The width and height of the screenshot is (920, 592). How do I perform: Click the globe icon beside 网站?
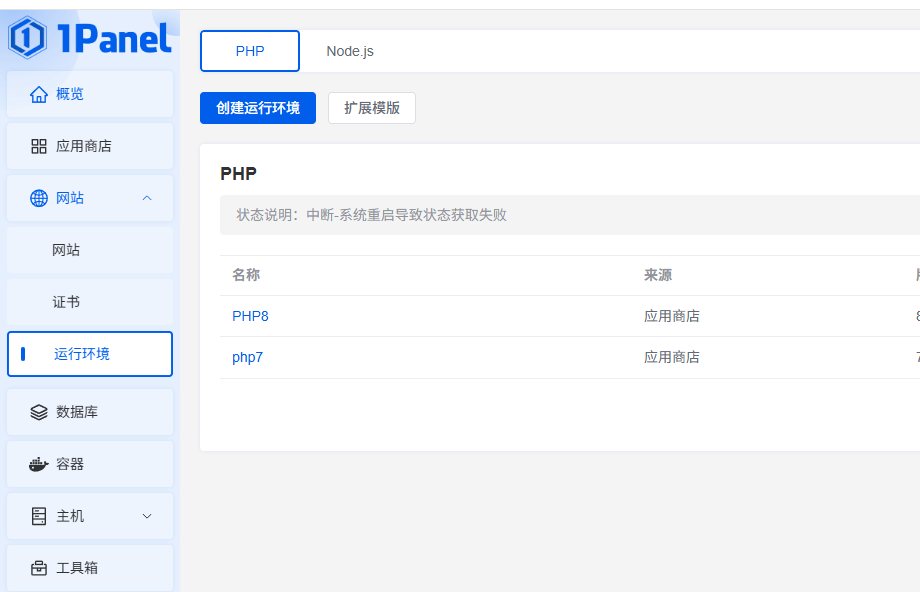point(39,198)
